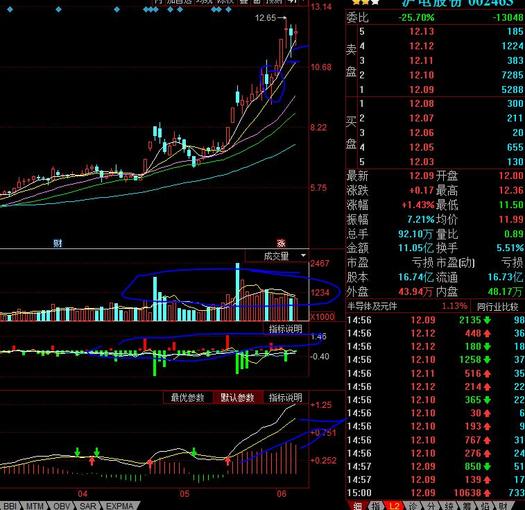Click the leftmost green sell arrow in MACD panel
This screenshot has width=525, height=510.
click(77, 452)
